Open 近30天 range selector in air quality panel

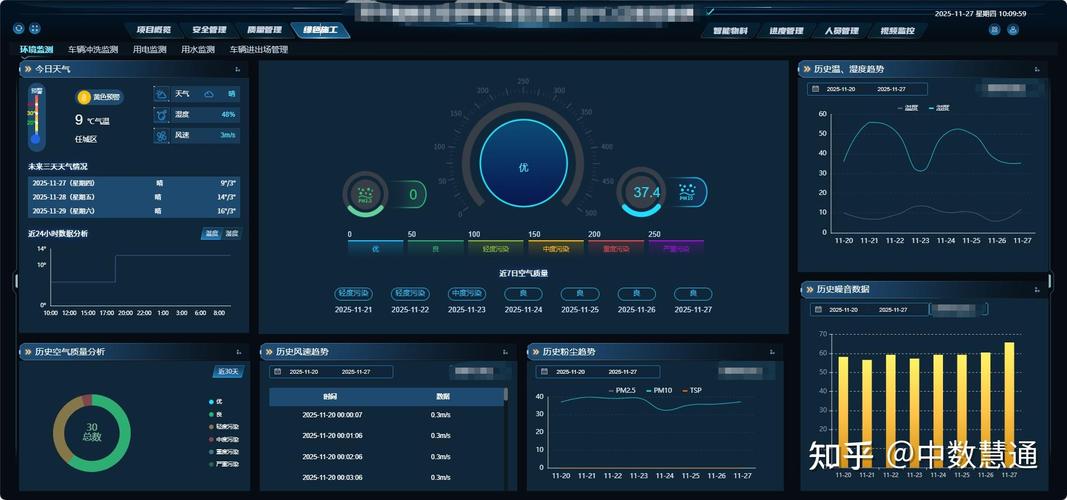(229, 372)
